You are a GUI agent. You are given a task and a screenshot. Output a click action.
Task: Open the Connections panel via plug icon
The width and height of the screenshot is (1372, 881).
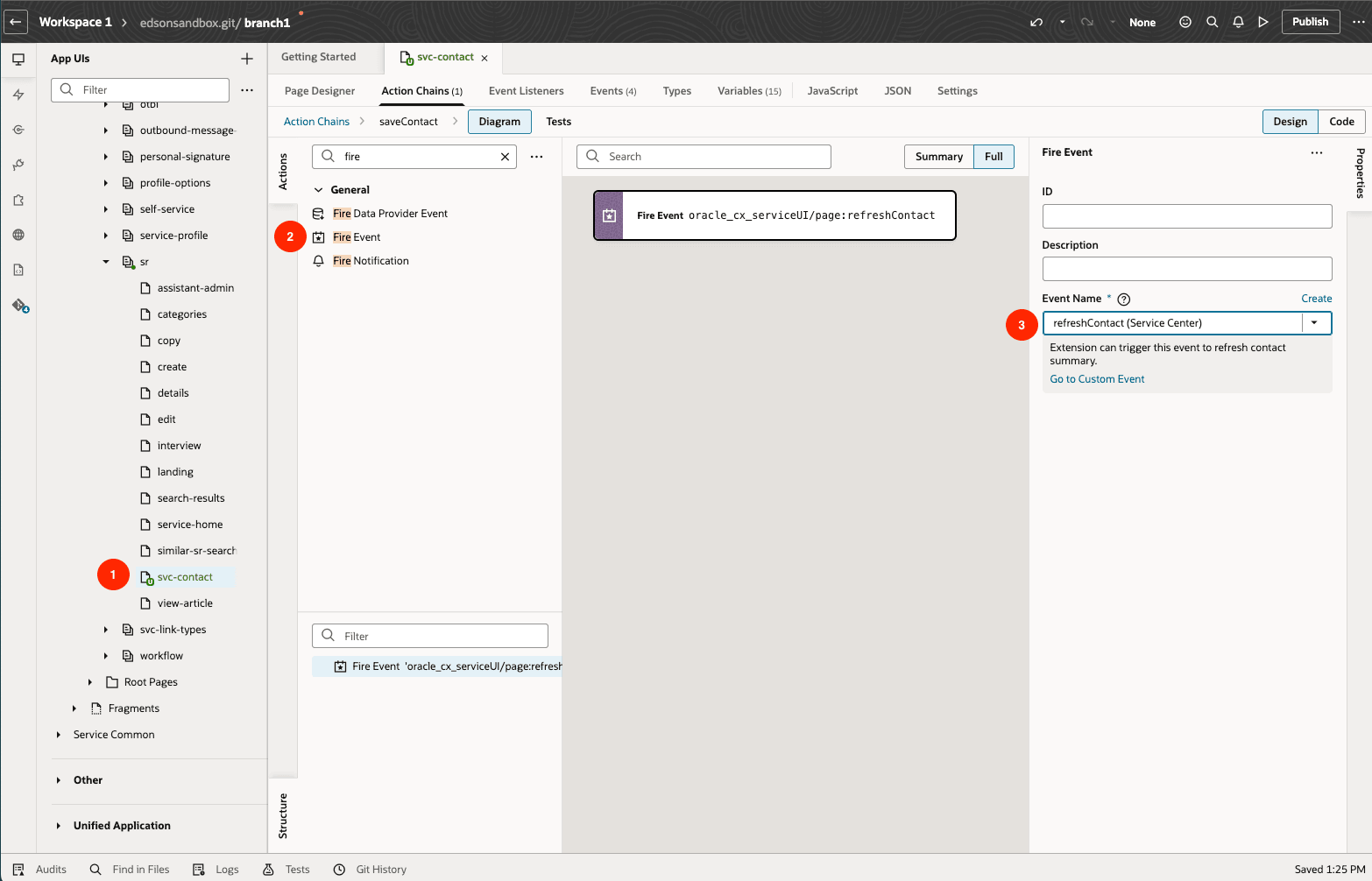coord(18,165)
